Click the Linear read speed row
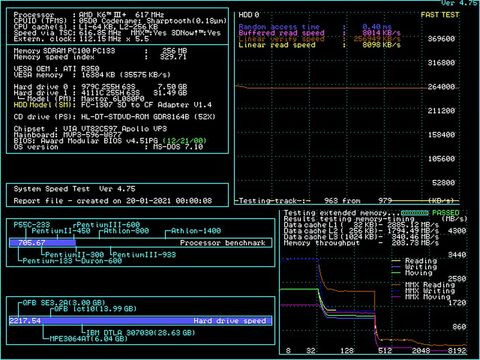480x360 pixels. click(319, 45)
